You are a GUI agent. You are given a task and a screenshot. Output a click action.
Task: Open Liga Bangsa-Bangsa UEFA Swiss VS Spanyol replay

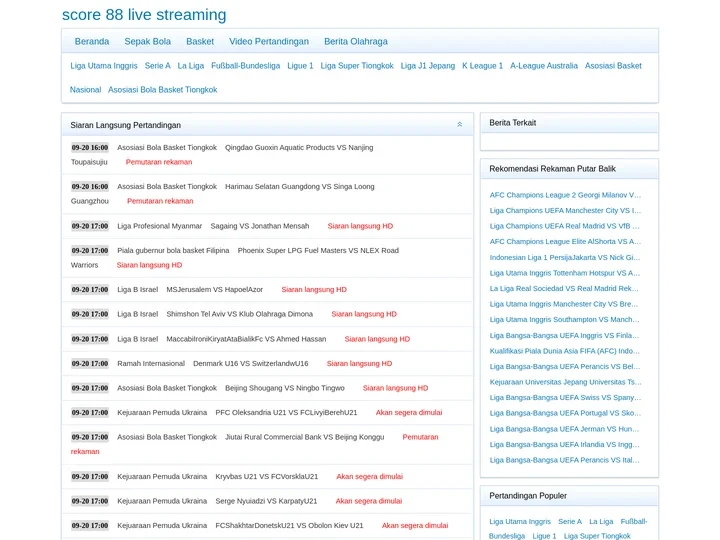click(565, 398)
